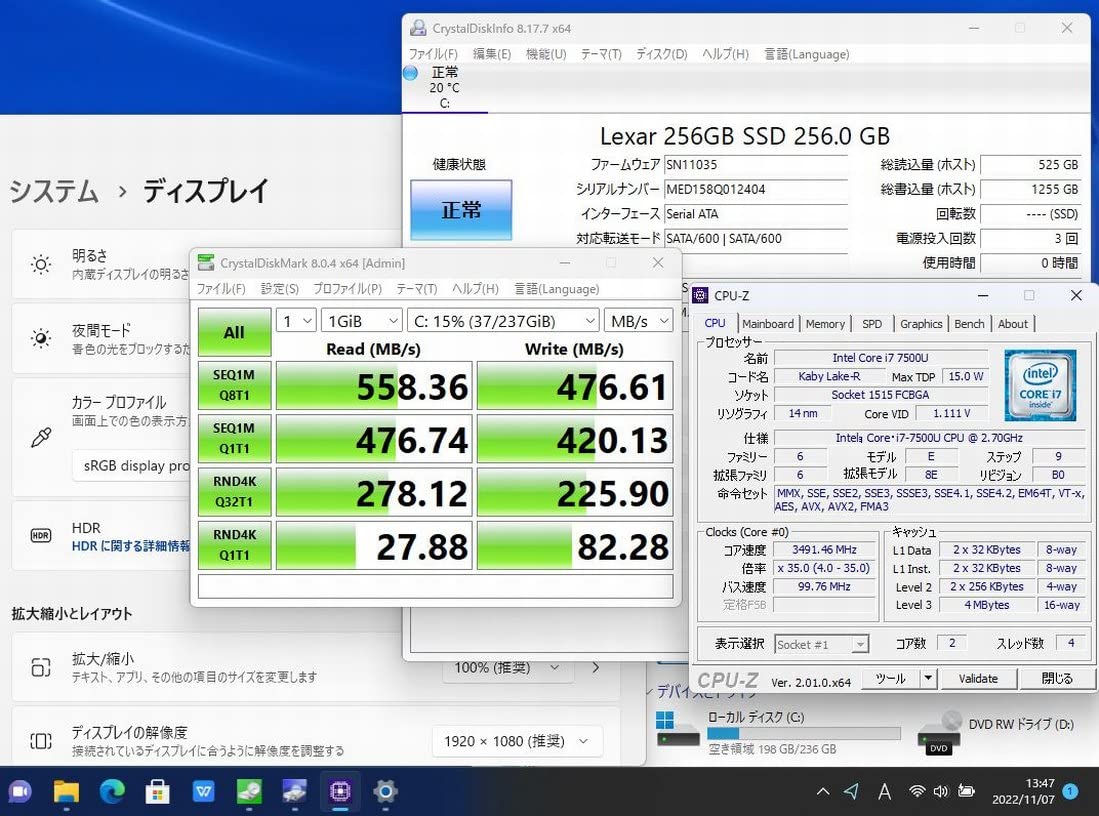Switch to About tab in CPU-Z

click(x=1013, y=324)
